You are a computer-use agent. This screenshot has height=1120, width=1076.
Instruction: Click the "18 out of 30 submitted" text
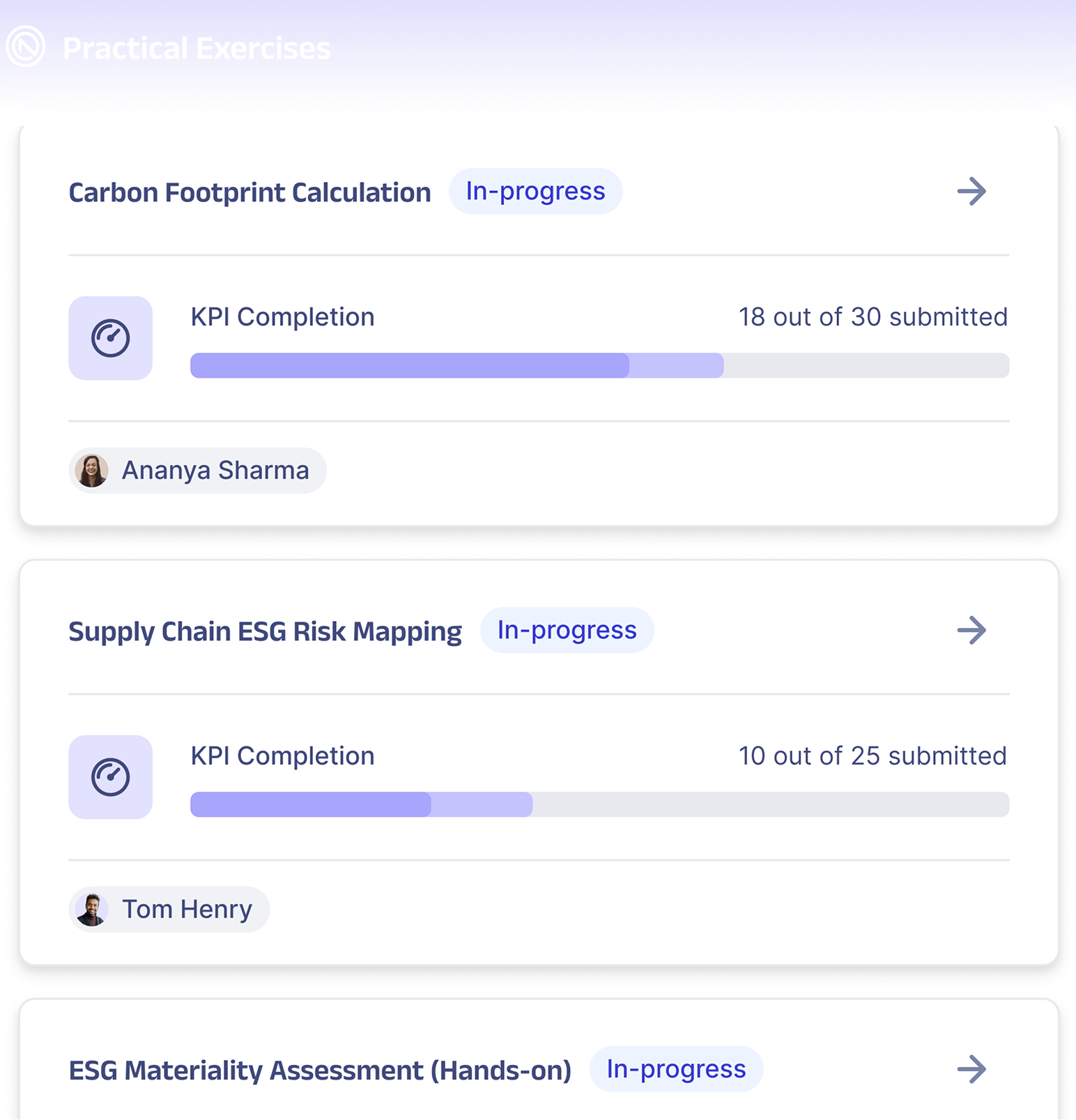click(x=873, y=317)
